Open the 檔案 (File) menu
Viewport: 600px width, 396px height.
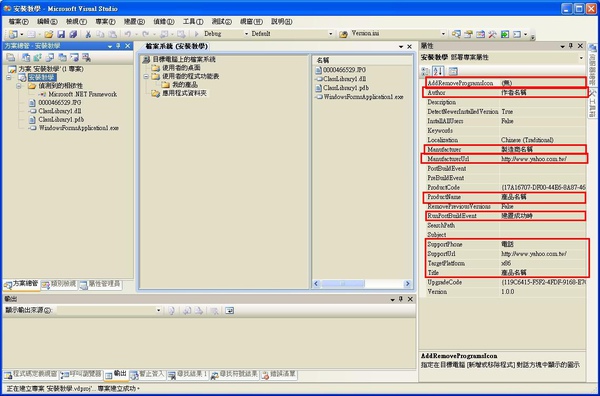[x=19, y=21]
